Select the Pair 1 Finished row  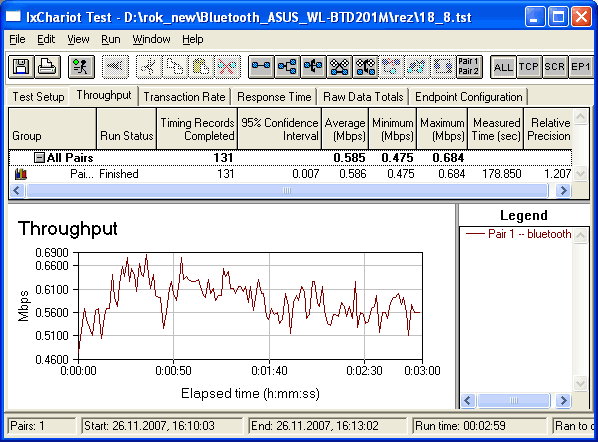(290, 174)
